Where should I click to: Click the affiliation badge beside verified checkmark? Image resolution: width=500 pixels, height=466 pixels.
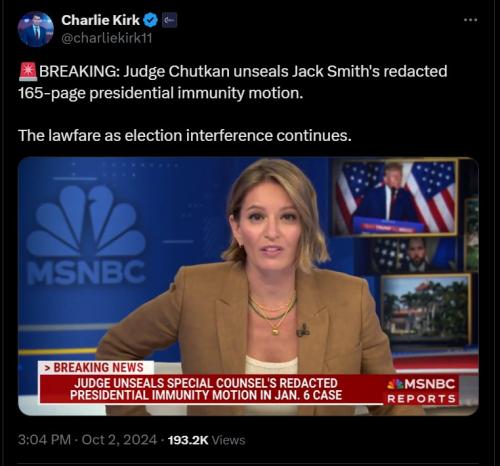pyautogui.click(x=169, y=21)
